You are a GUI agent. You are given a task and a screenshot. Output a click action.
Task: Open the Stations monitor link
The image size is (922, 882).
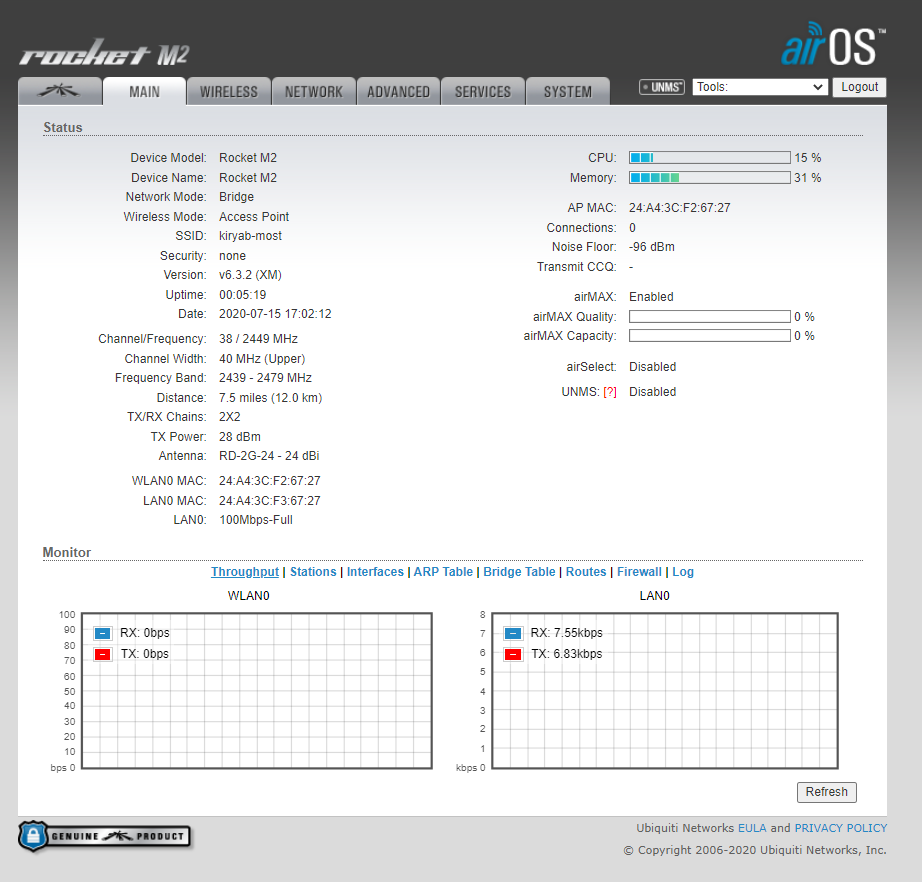[313, 572]
